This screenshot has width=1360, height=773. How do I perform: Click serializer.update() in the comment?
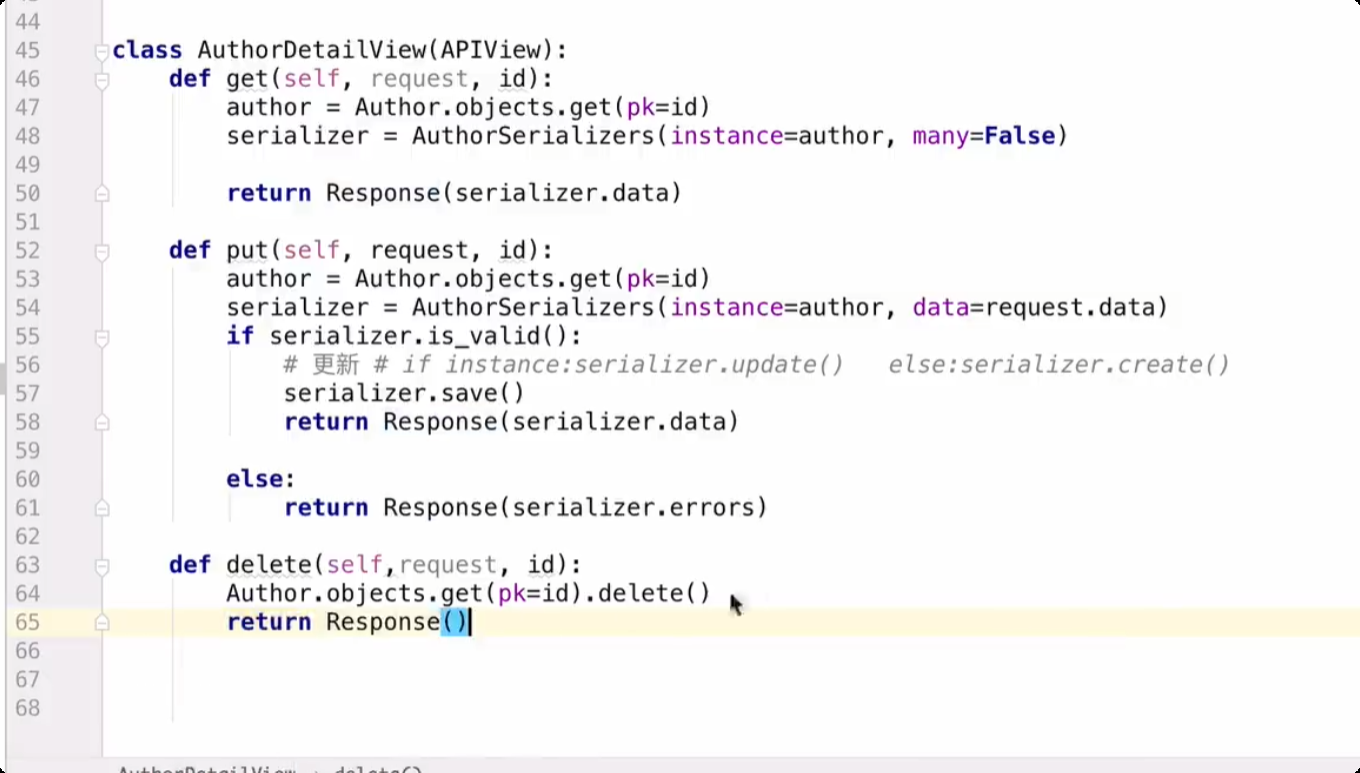709,365
